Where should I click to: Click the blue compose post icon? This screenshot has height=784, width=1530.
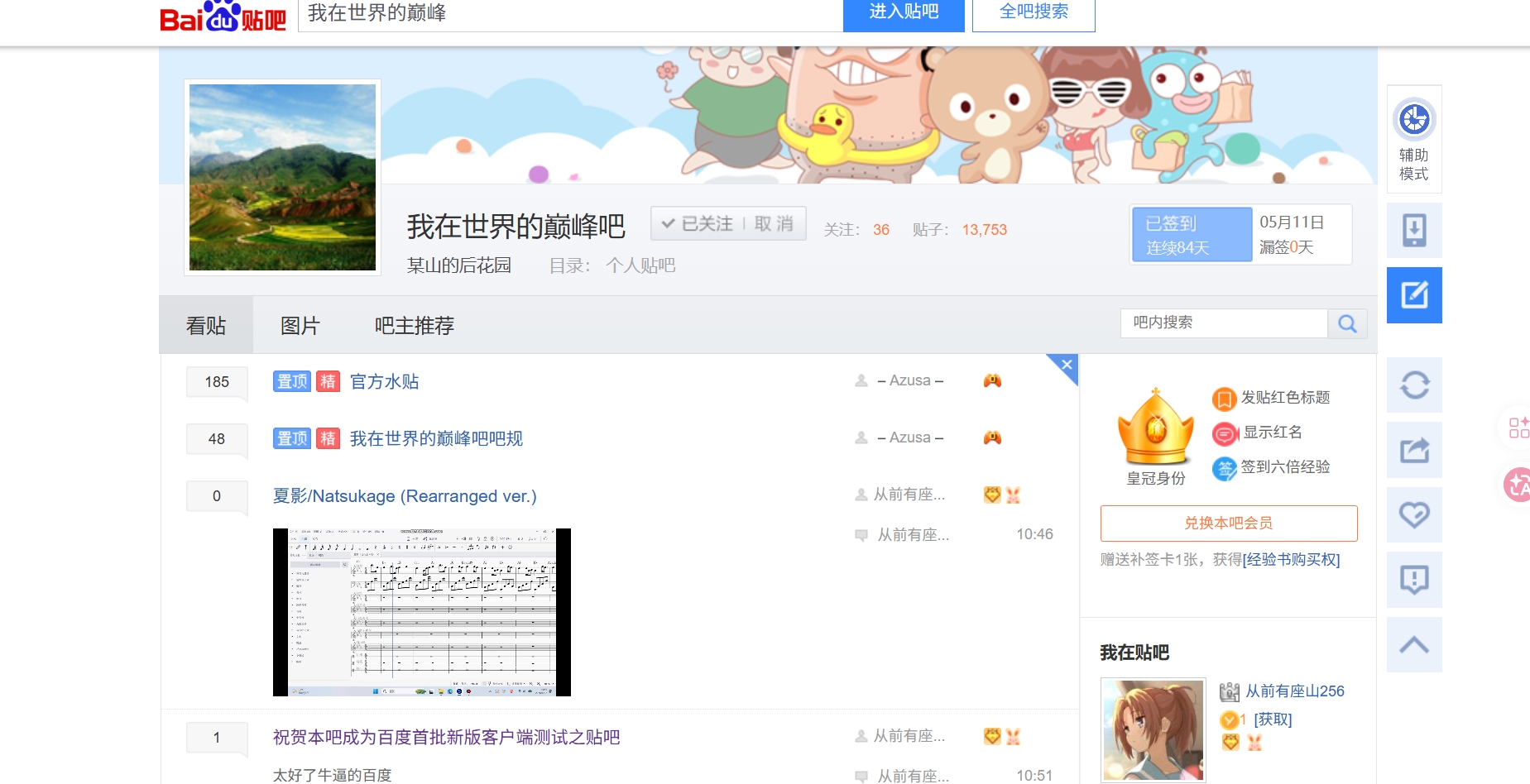(1414, 295)
